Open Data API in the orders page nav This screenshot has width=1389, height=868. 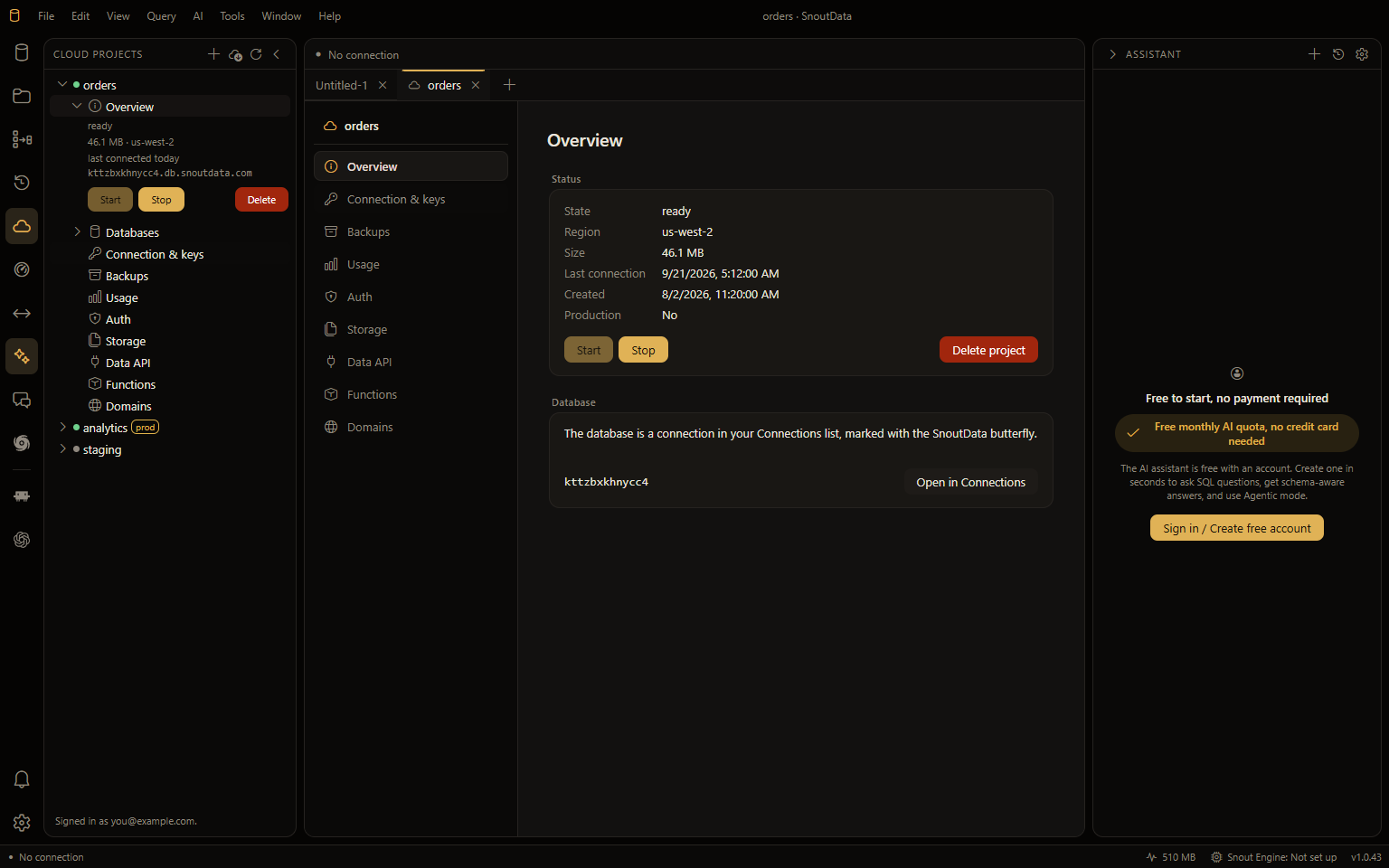pyautogui.click(x=411, y=362)
